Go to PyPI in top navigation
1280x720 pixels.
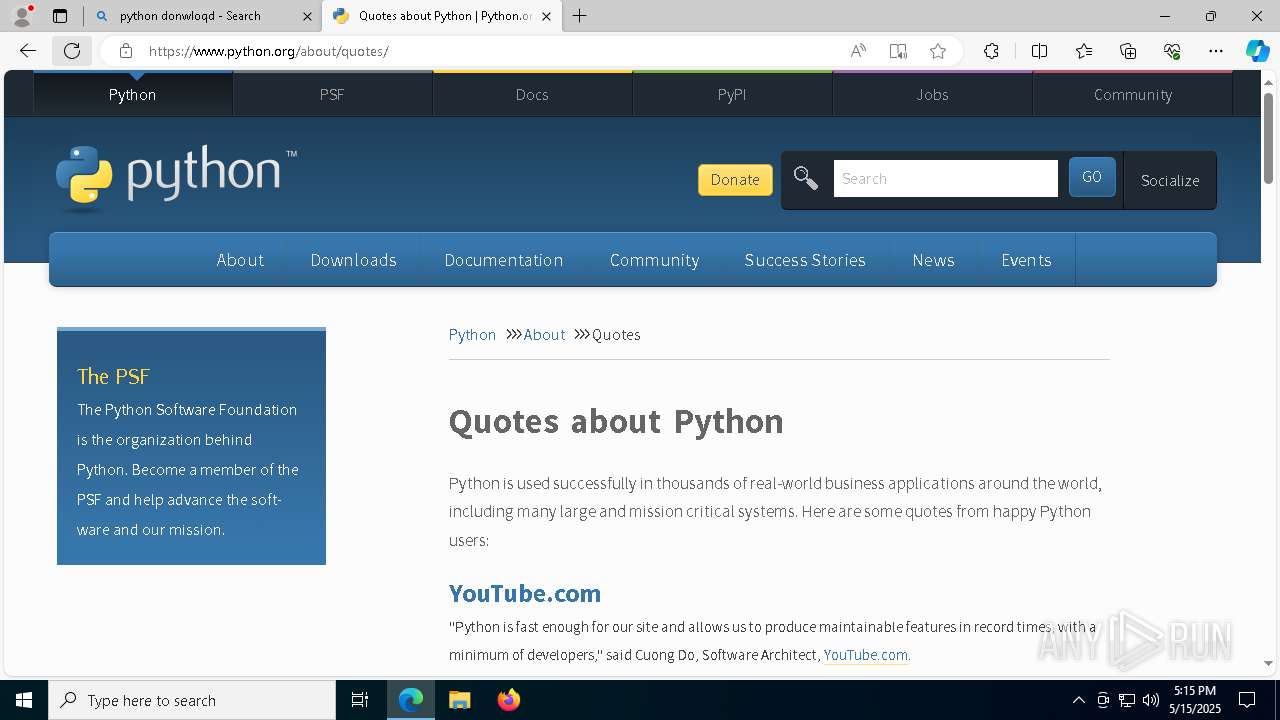click(732, 94)
